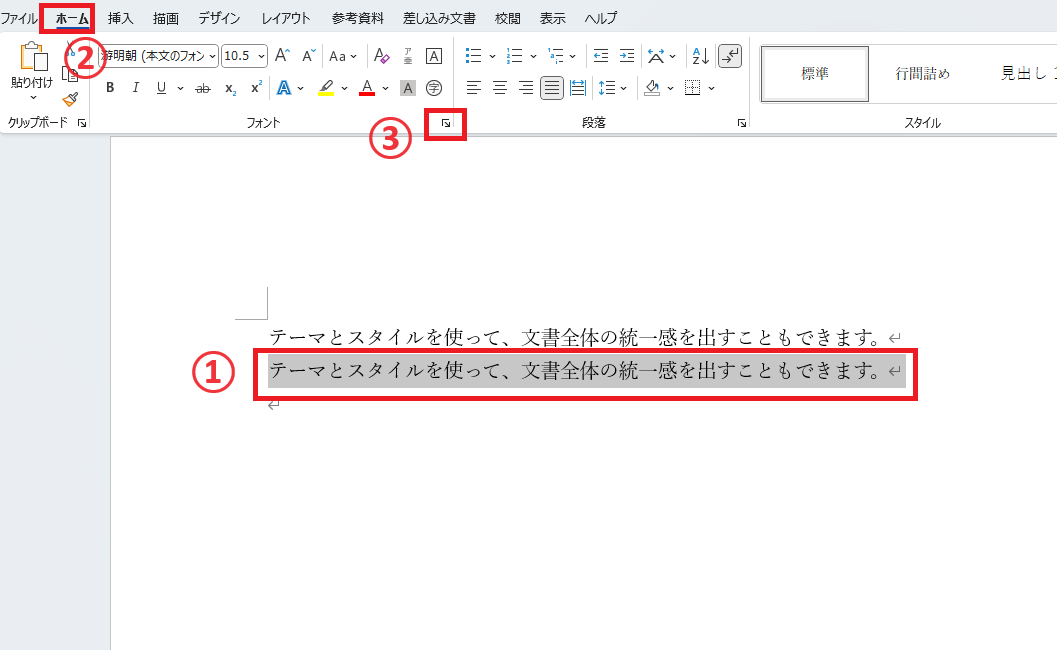This screenshot has height=650, width=1057.
Task: Click the enclosed character 字 icon
Action: click(x=434, y=88)
